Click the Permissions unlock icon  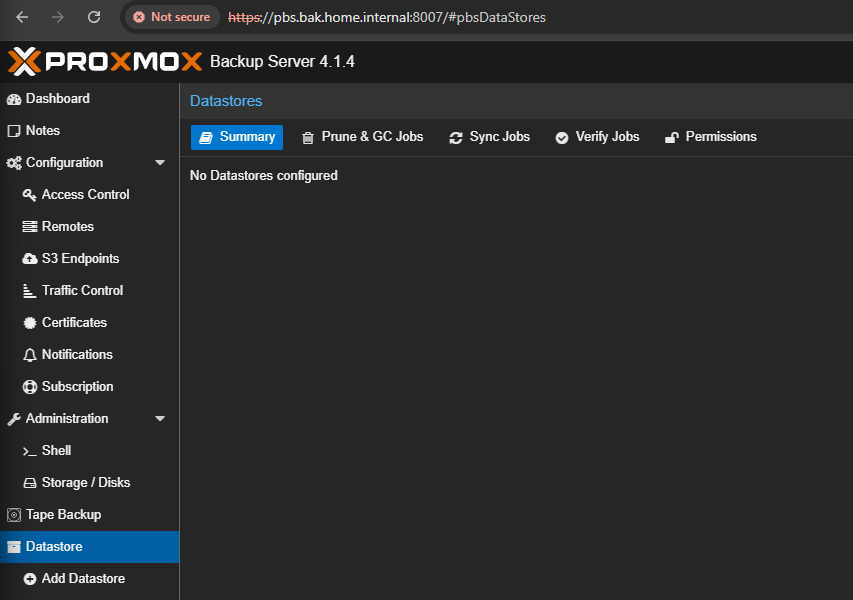671,138
